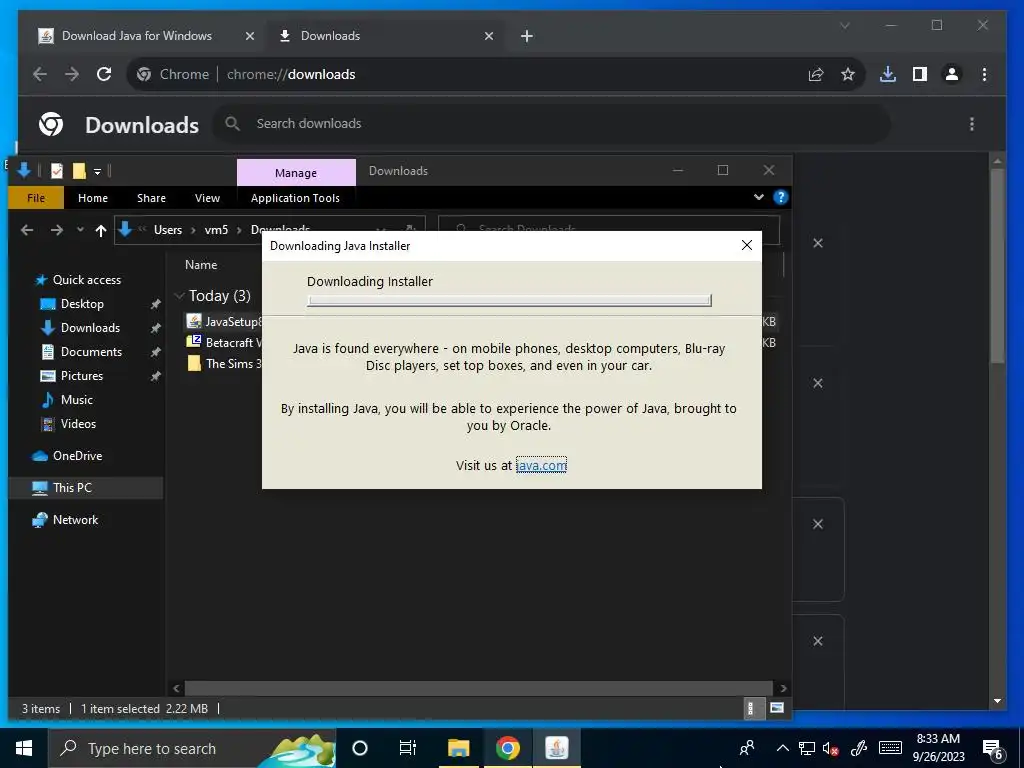Viewport: 1024px width, 768px height.
Task: Open Chrome profile icon
Action: (x=952, y=74)
